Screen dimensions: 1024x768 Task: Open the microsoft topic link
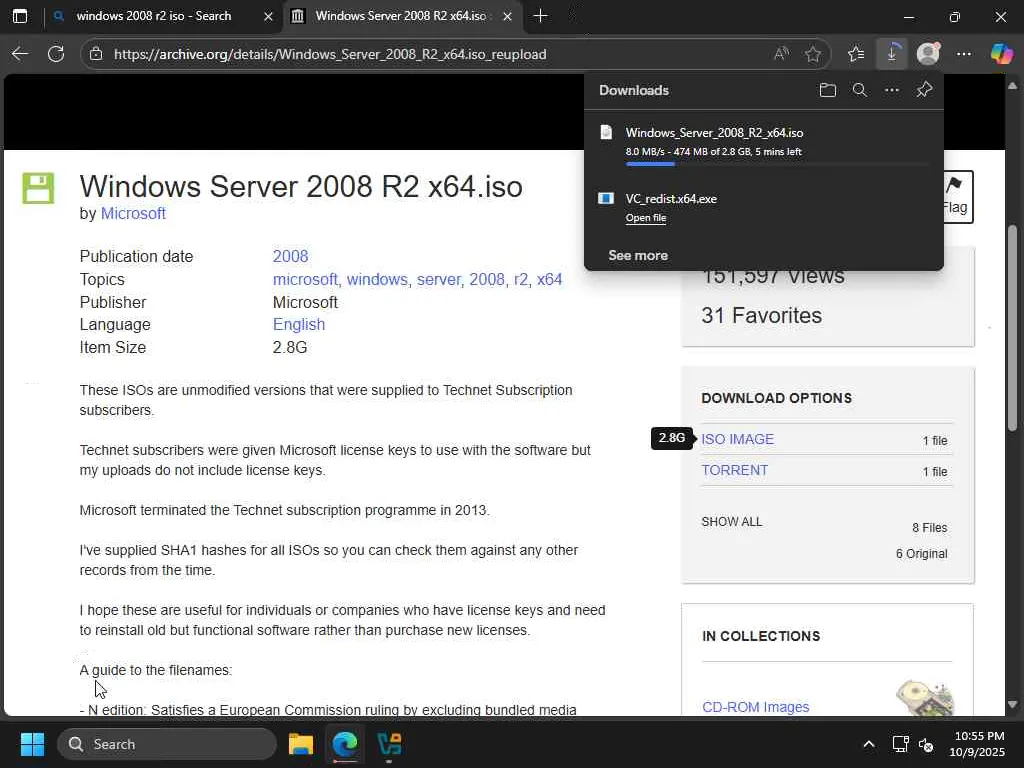(x=305, y=280)
